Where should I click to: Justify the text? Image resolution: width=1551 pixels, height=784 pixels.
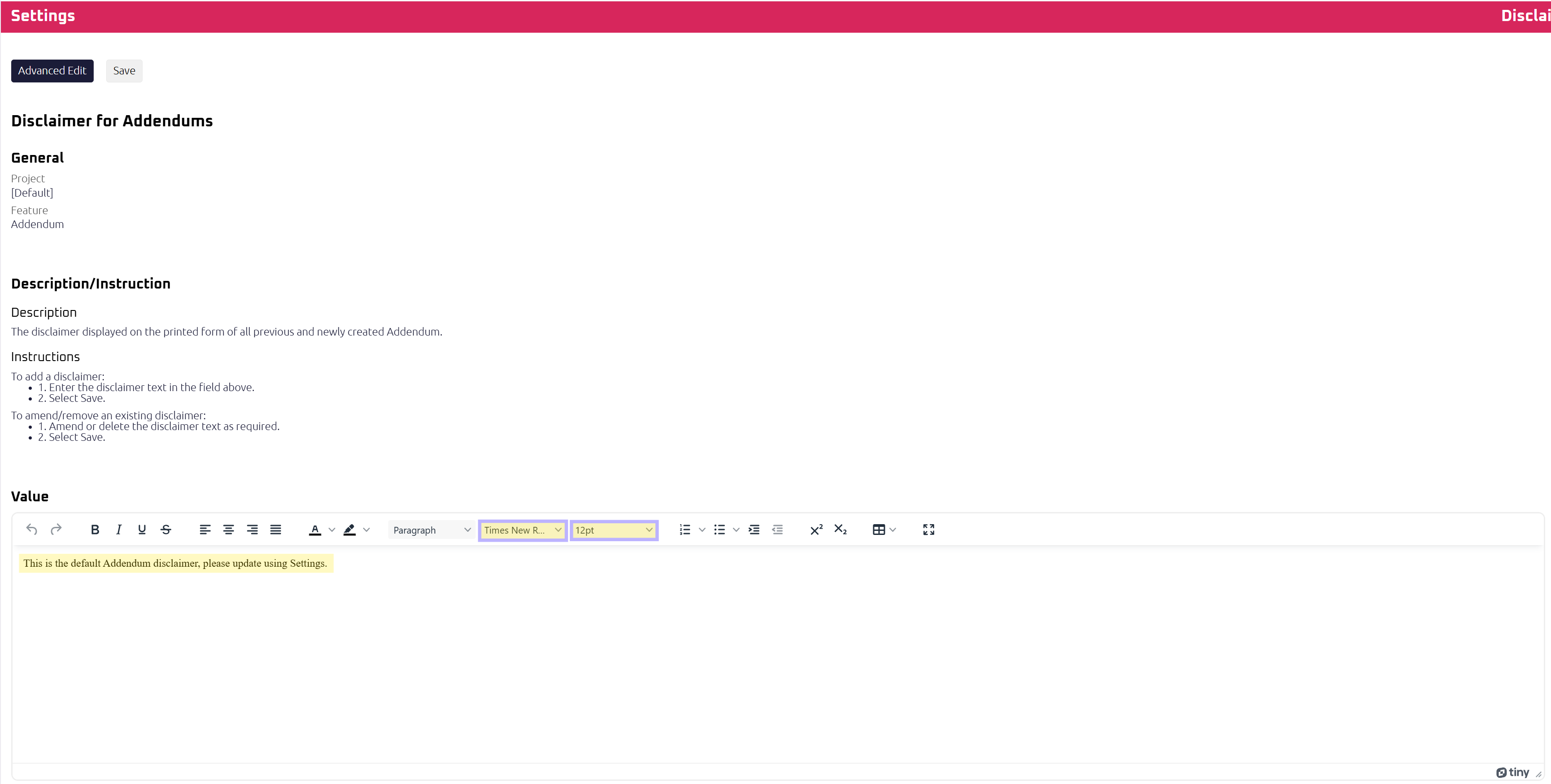coord(276,530)
